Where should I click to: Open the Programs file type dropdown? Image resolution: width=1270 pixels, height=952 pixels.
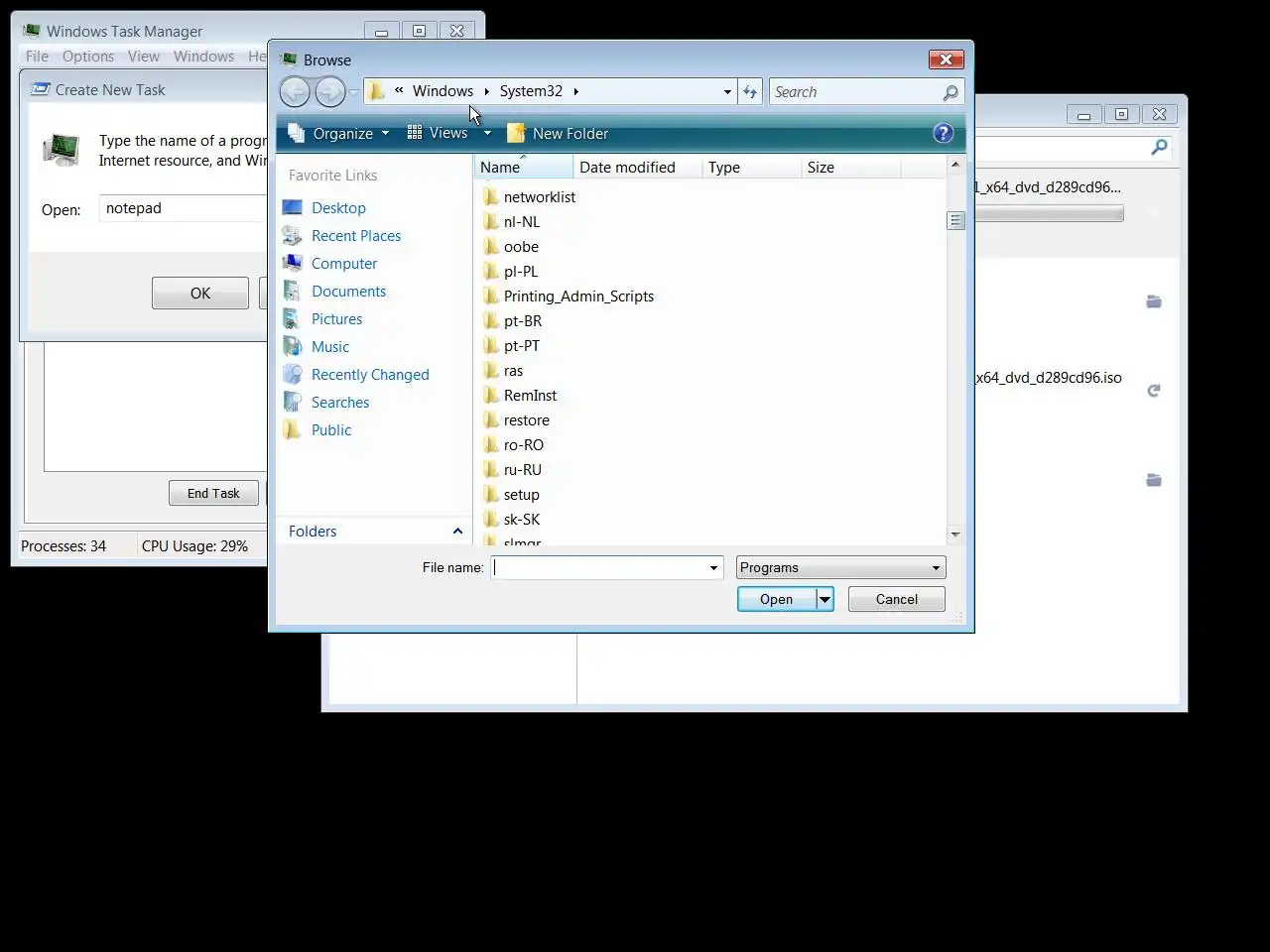(840, 568)
